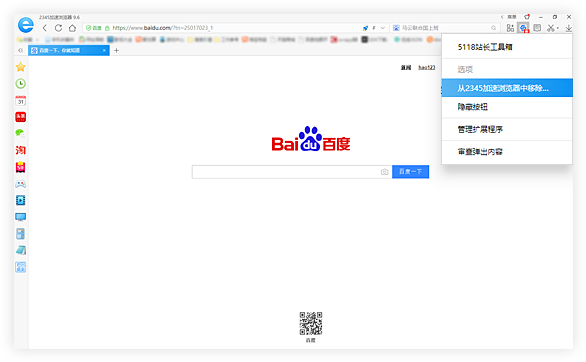Select 隐藏按钮 from the menu
This screenshot has height=362, width=586.
(507, 107)
